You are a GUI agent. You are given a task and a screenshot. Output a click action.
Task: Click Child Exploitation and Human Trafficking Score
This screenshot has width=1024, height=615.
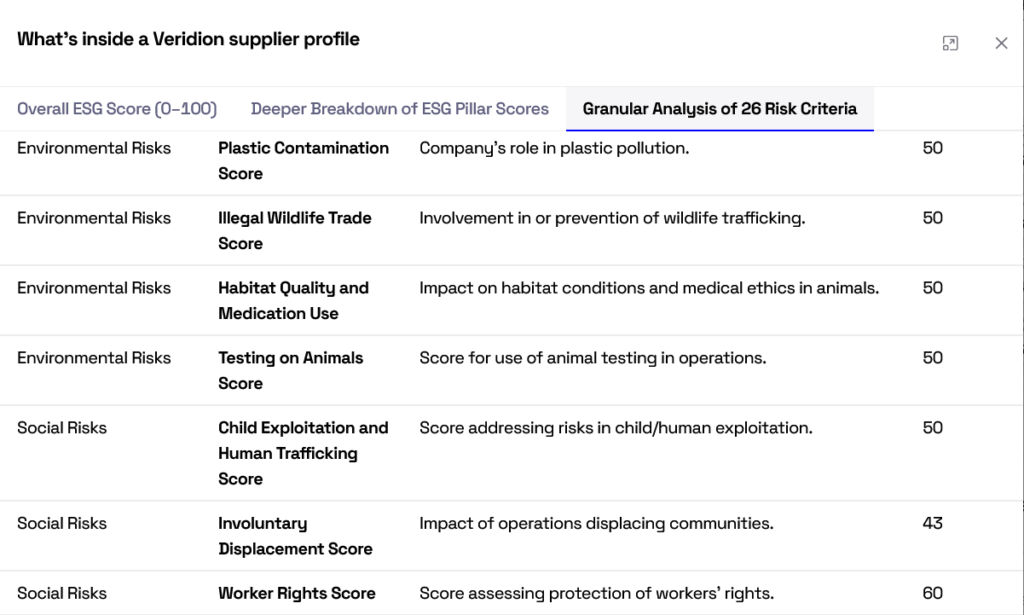click(303, 453)
